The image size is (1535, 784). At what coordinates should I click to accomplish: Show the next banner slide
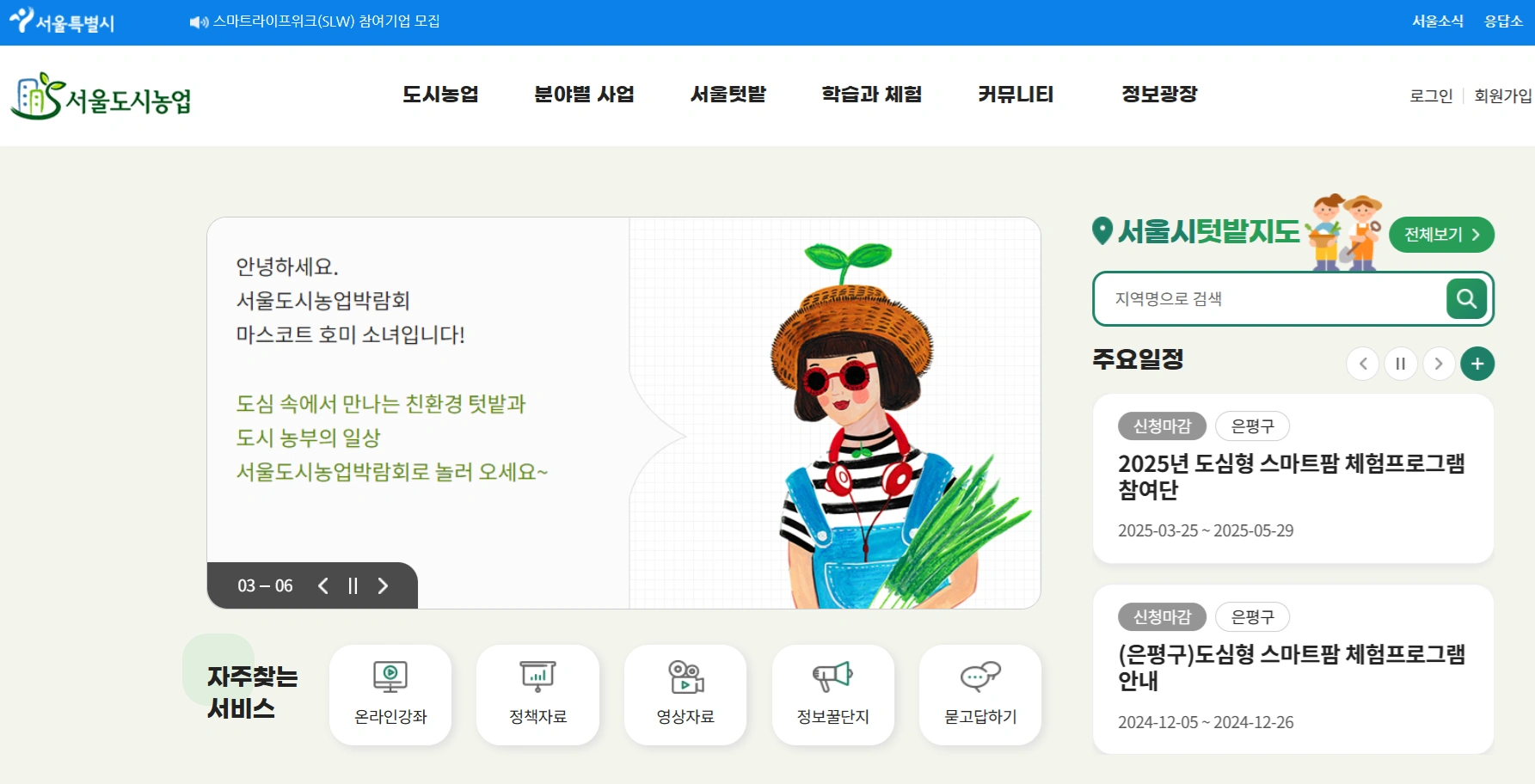(383, 586)
